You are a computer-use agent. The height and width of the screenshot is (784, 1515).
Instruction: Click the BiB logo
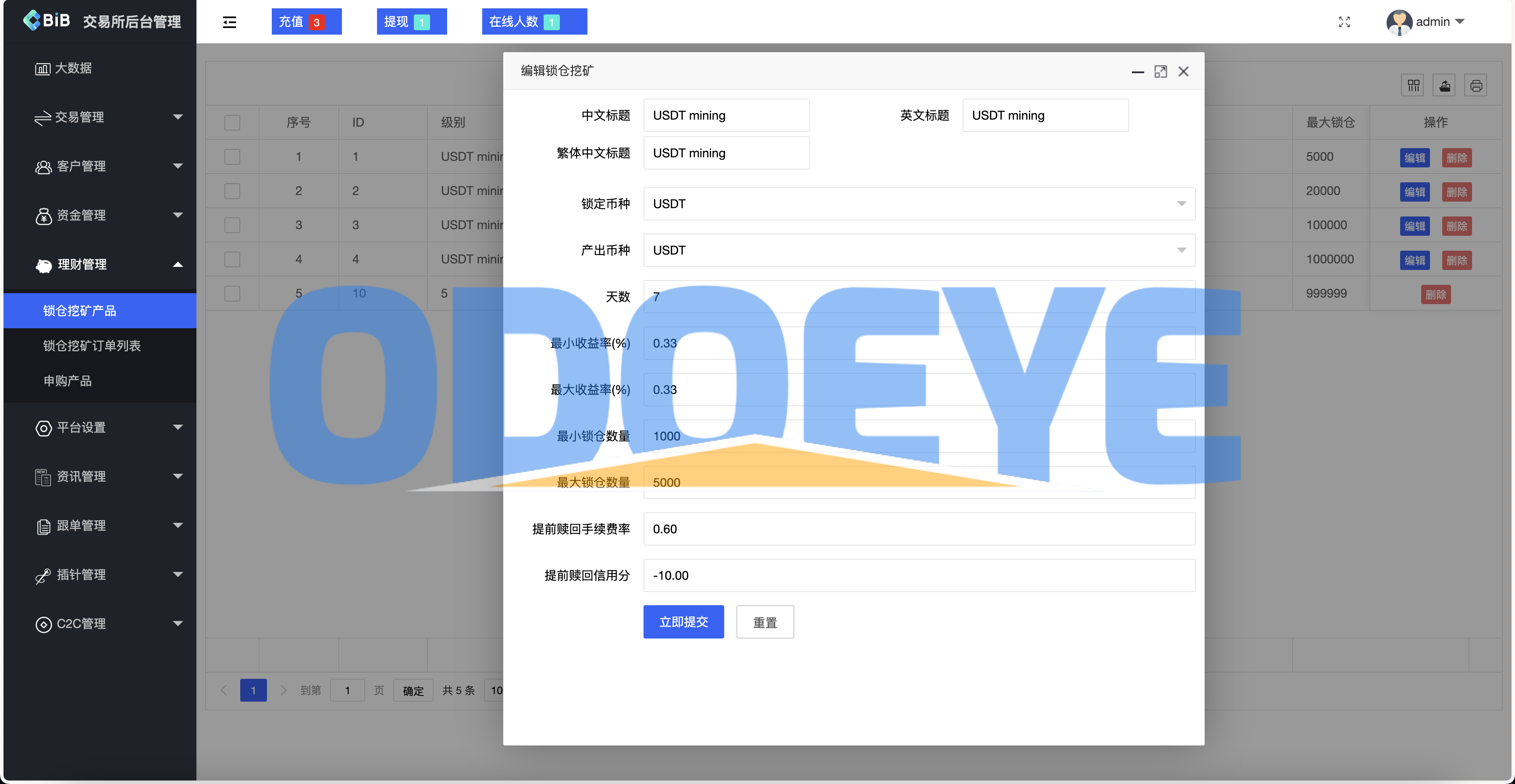46,21
